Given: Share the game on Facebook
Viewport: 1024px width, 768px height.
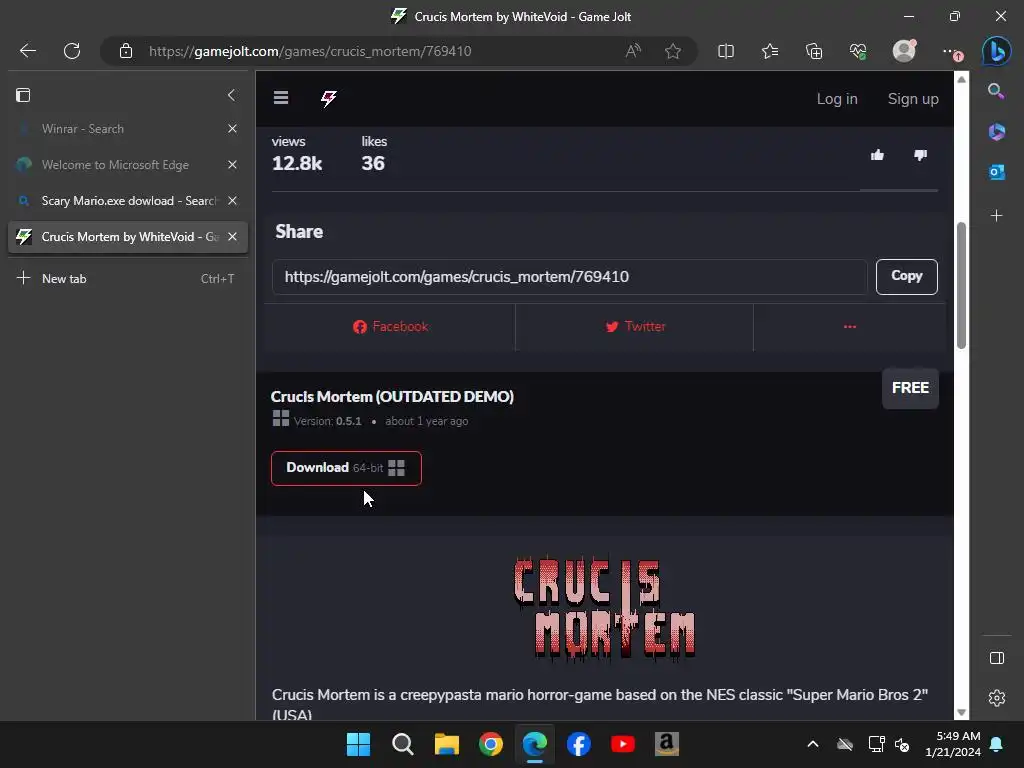Looking at the screenshot, I should (390, 327).
